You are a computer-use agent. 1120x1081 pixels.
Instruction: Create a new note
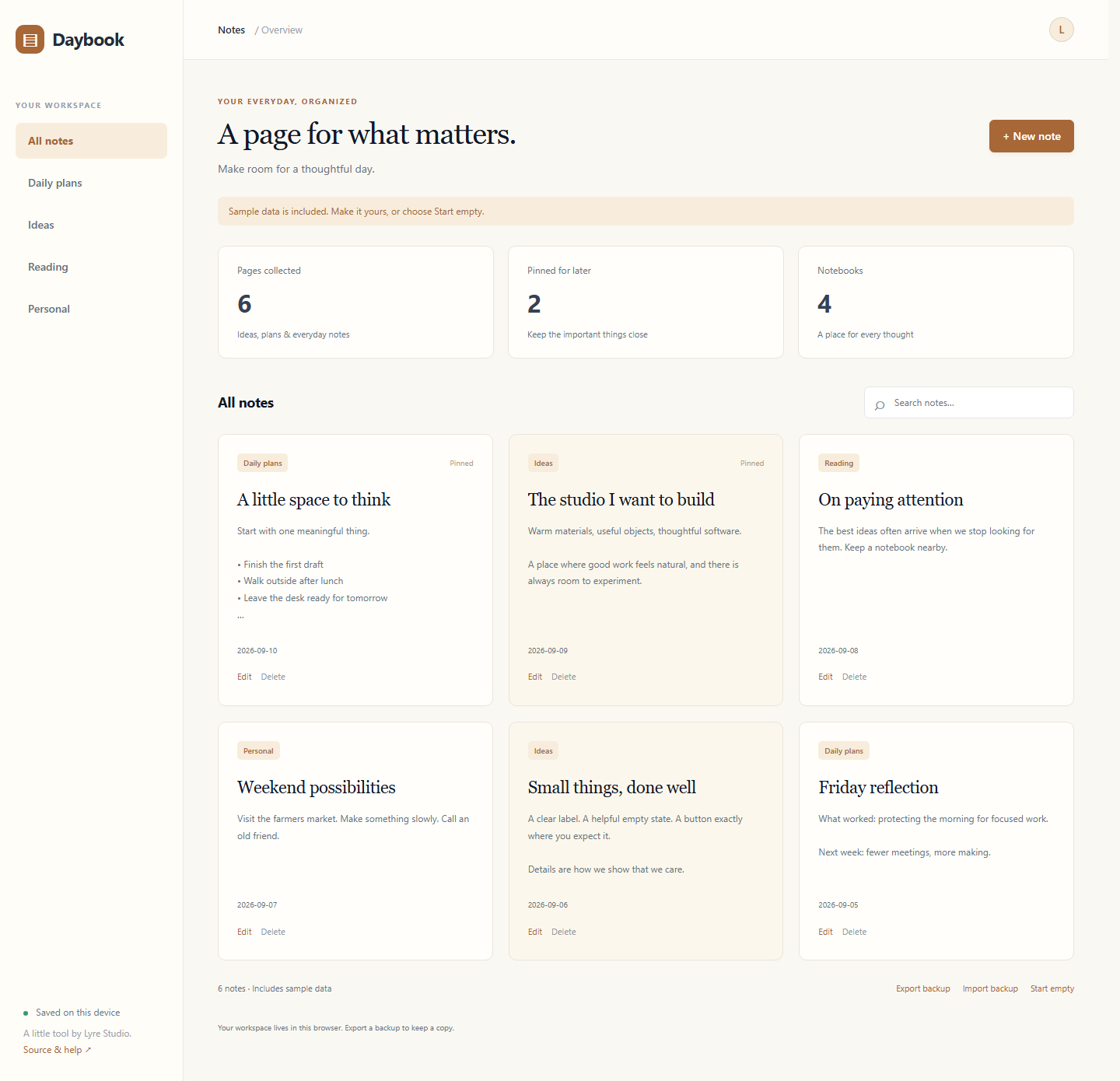1031,136
